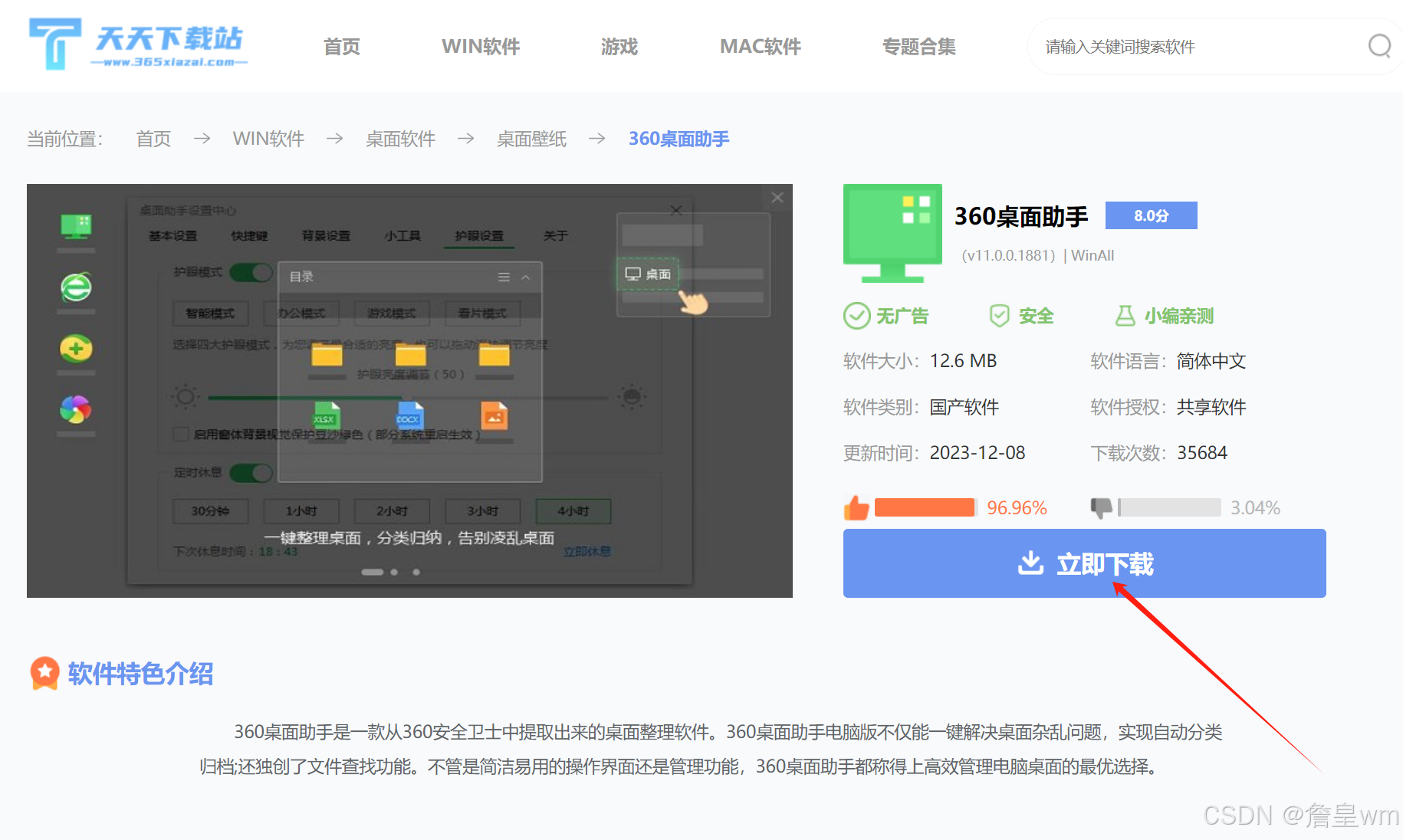Screen dimensions: 1403x840
Task: Select the 智能模式 option in preview
Action: point(211,313)
